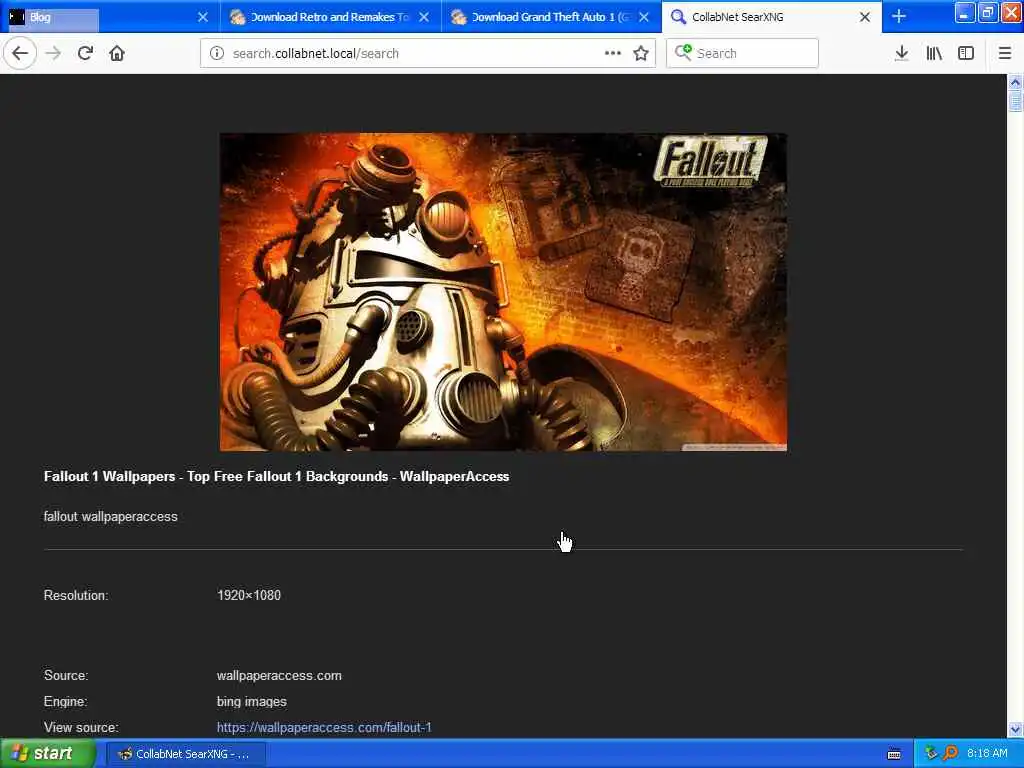
Task: Click the forward navigation arrow
Action: 53,54
